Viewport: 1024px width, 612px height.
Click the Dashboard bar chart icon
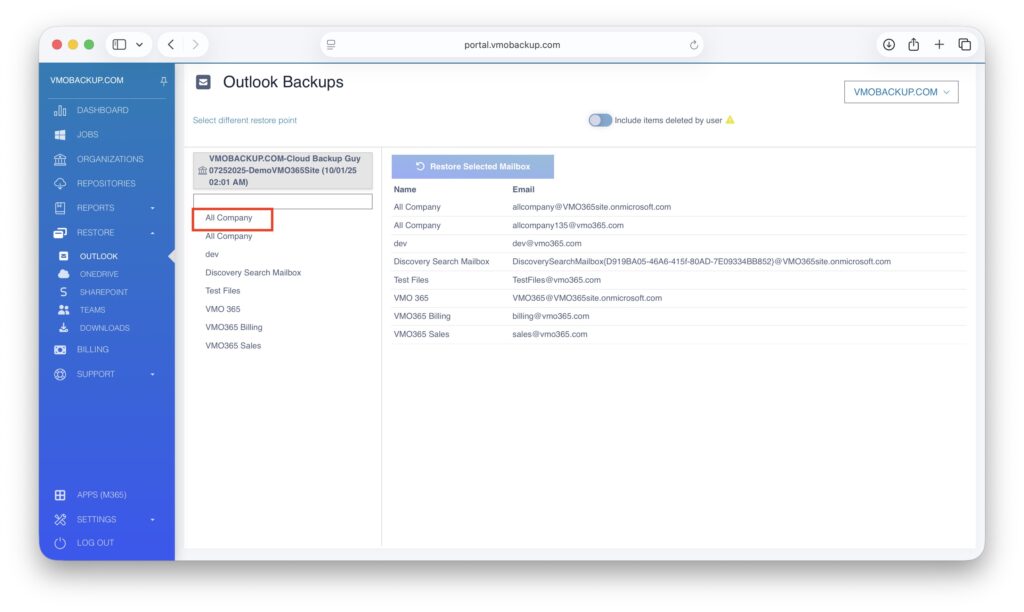[60, 110]
